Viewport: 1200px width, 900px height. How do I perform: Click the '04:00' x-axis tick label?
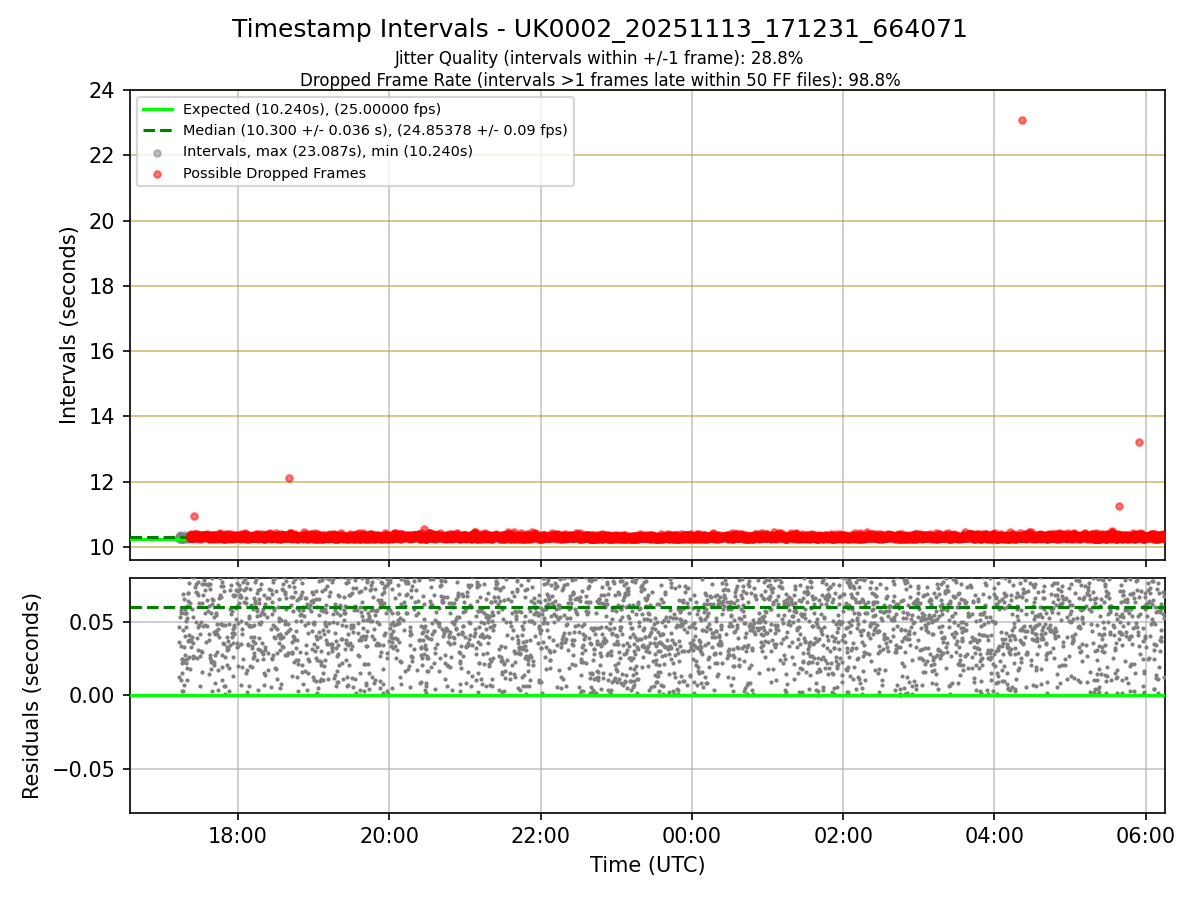tap(993, 834)
